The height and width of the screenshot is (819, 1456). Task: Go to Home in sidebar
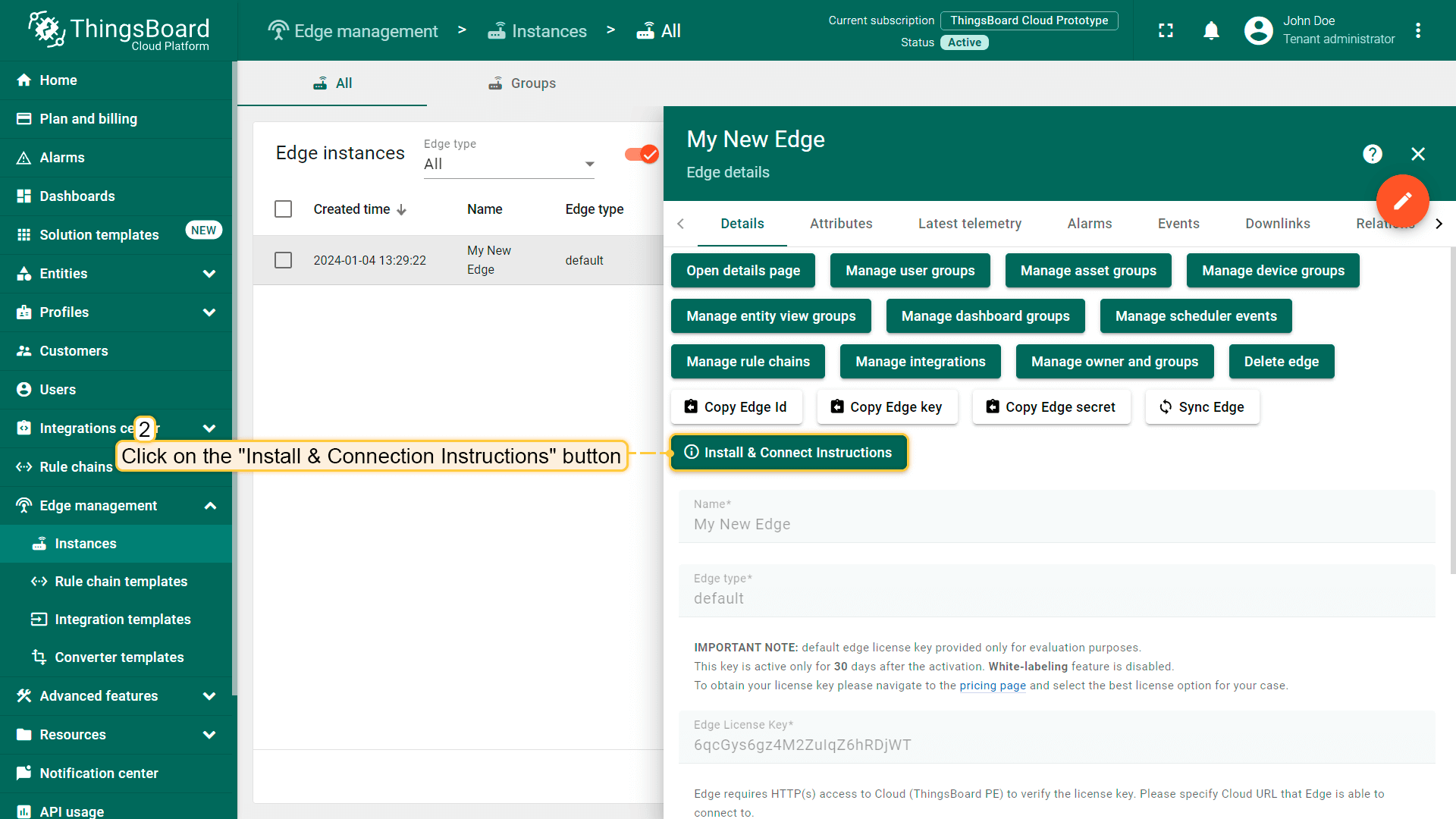pyautogui.click(x=115, y=80)
